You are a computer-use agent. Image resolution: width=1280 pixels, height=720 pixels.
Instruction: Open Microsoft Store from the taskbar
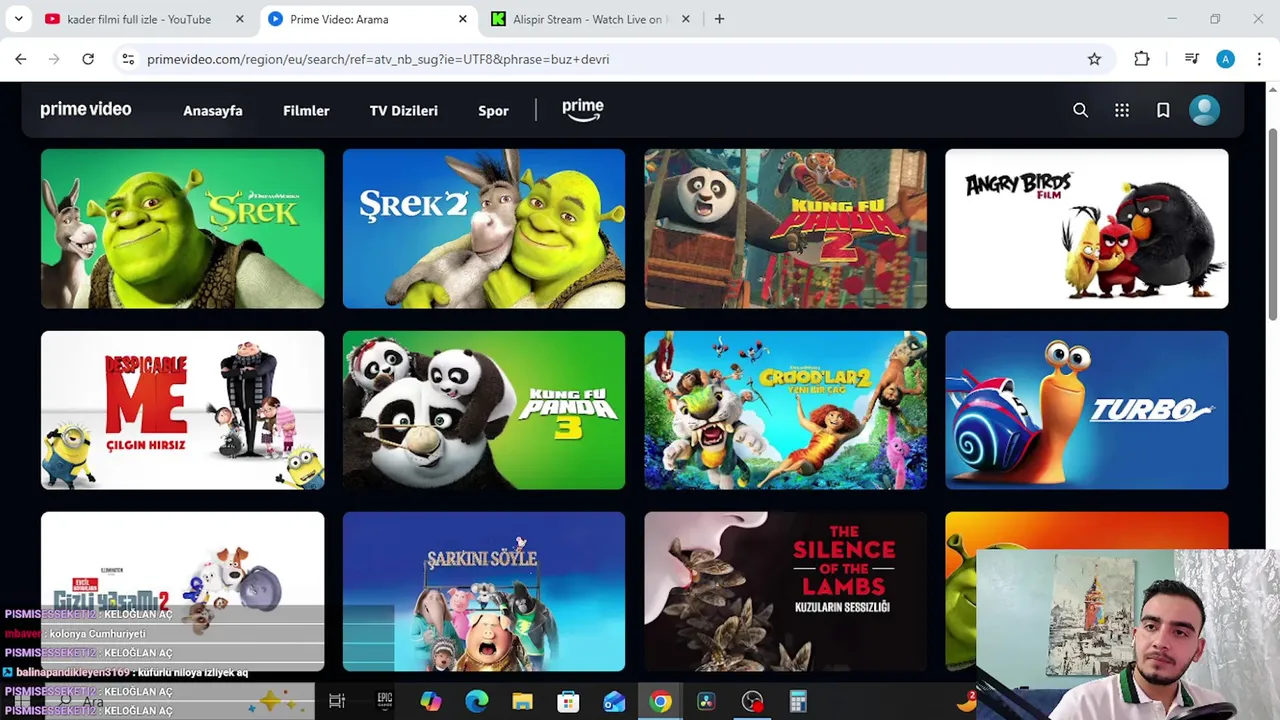click(x=568, y=701)
